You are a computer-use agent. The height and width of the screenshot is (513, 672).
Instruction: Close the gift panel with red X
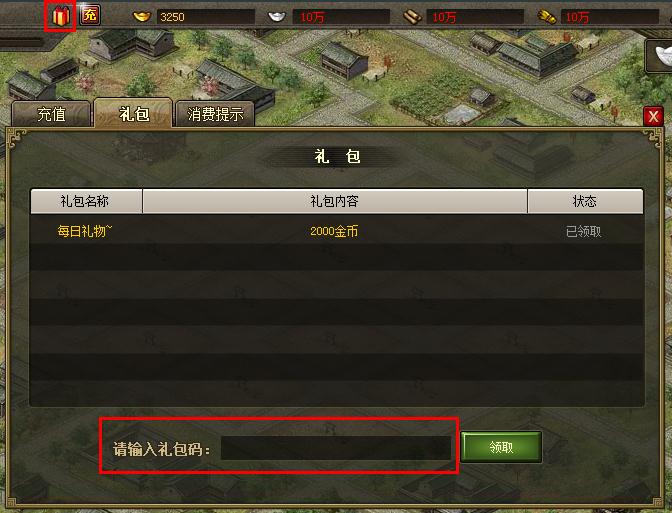coord(653,116)
